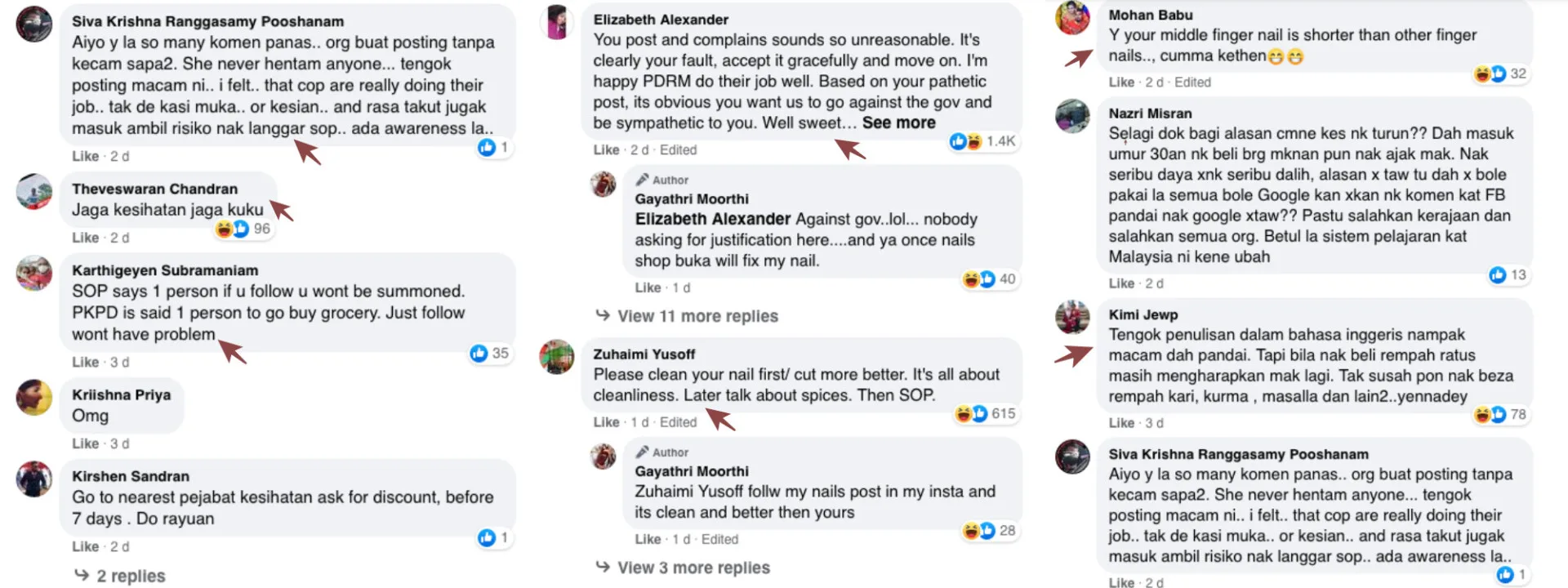The width and height of the screenshot is (1568, 588).
Task: Like Kriishna Priya's 'Omg' comment
Action: tap(85, 443)
